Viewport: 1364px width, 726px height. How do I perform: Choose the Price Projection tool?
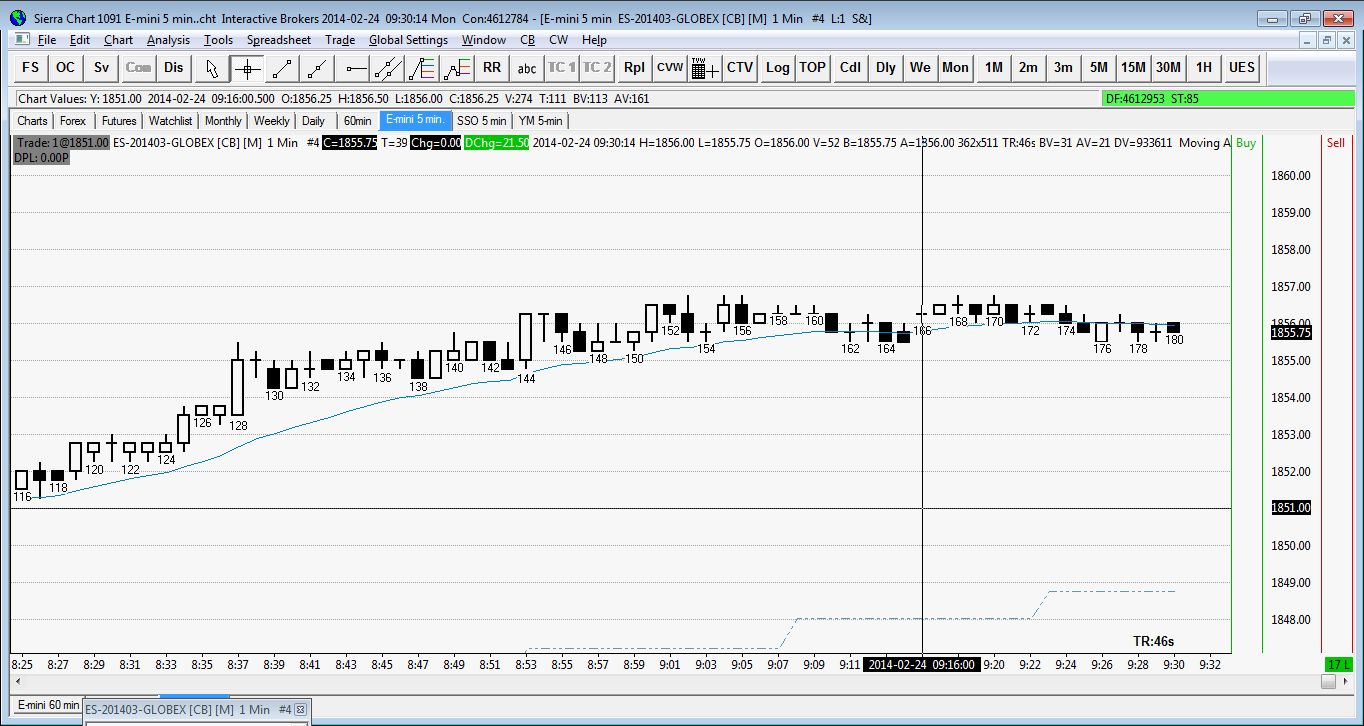[x=457, y=68]
